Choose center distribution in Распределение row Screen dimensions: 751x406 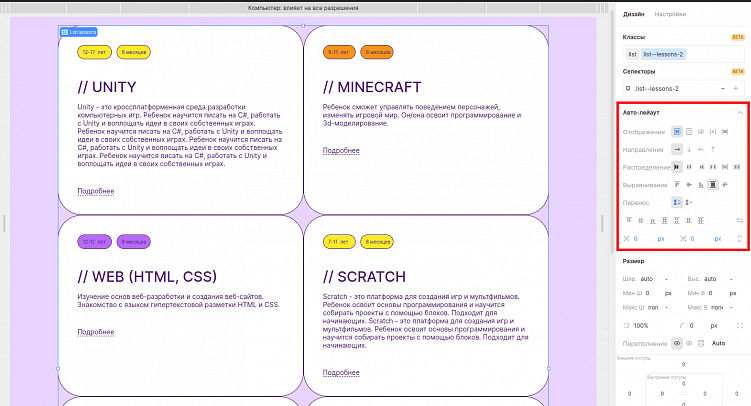pos(689,167)
